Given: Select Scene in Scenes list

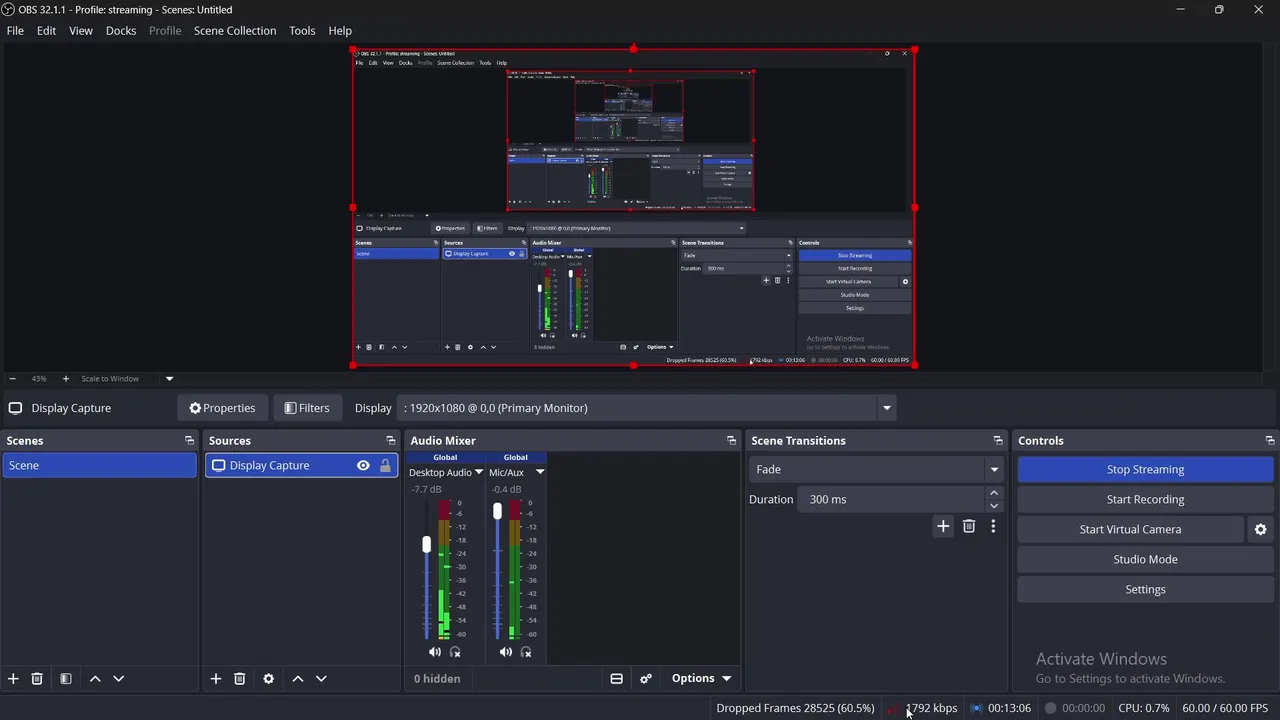Looking at the screenshot, I should 100,465.
